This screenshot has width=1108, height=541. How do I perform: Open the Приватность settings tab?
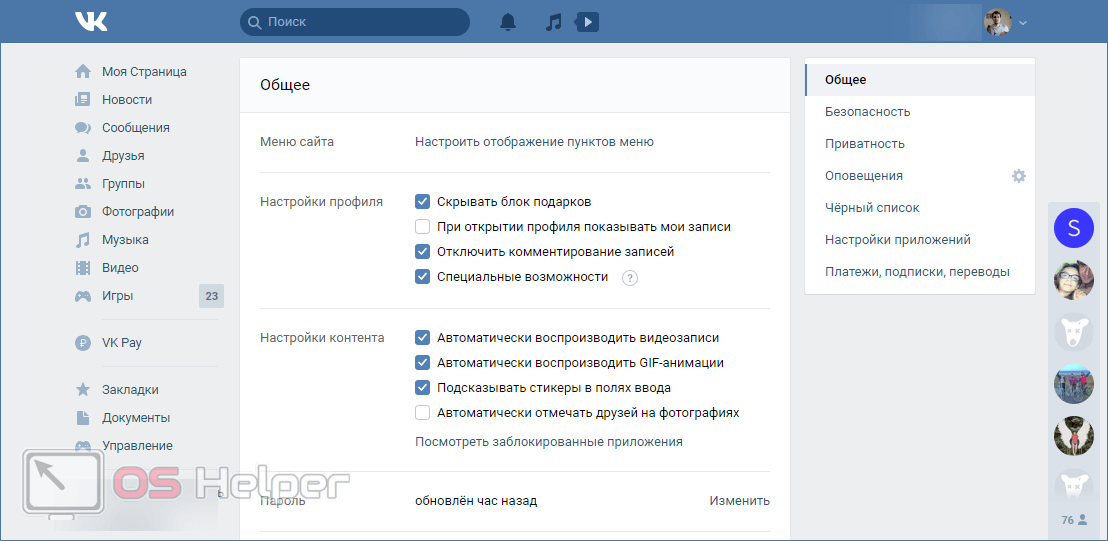(x=864, y=144)
